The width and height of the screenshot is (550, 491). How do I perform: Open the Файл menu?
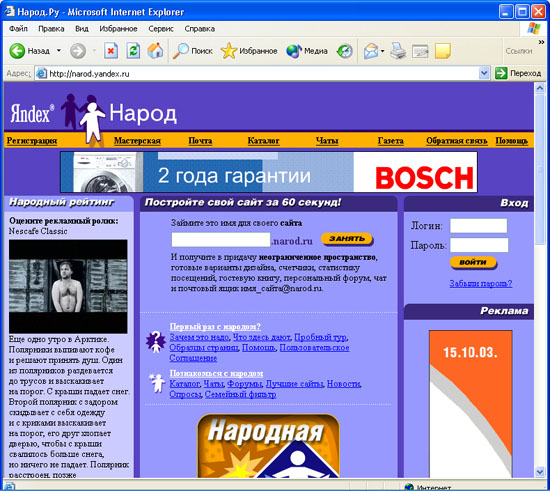coord(18,29)
